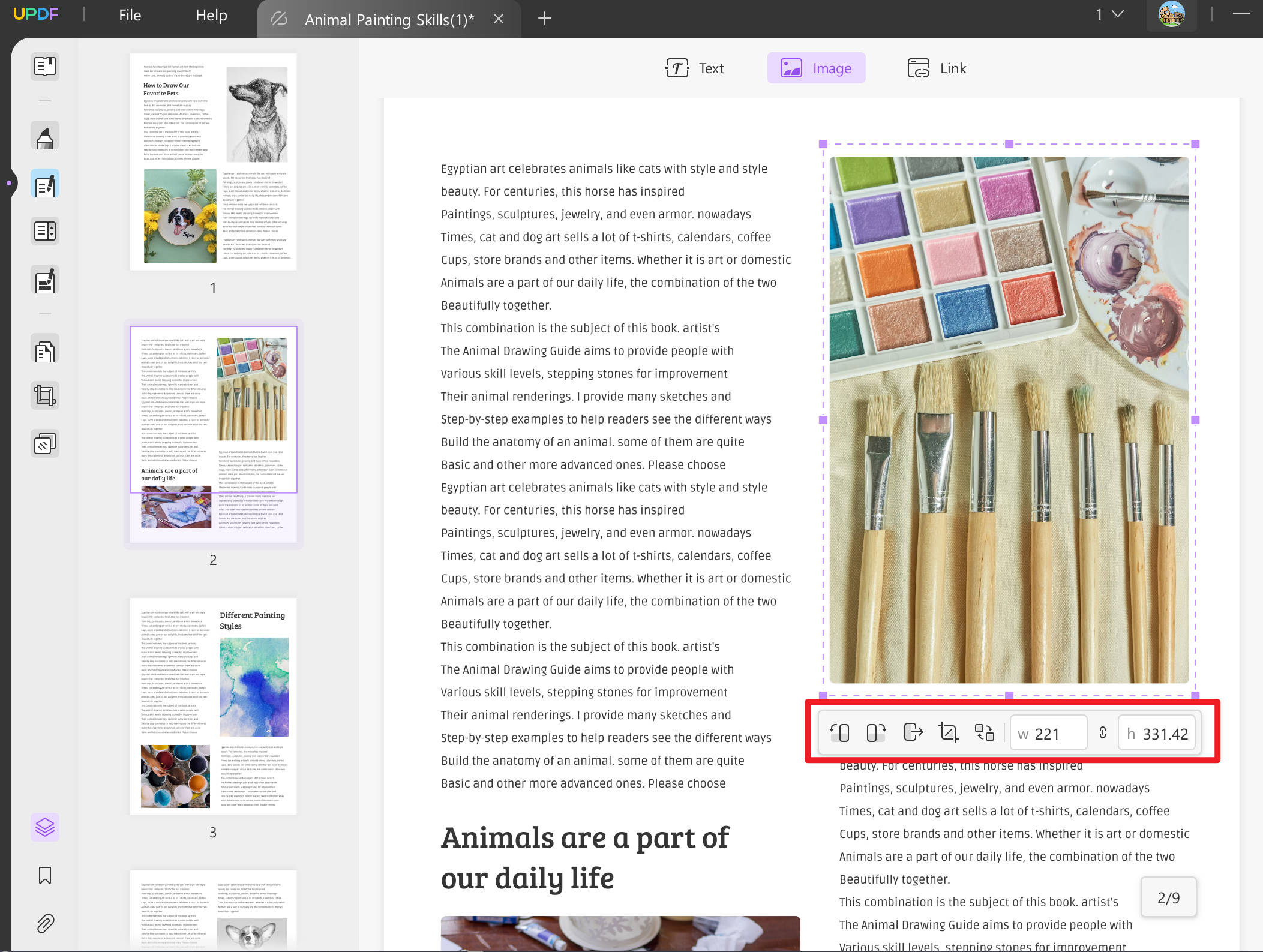Switch to the Link tab
This screenshot has width=1263, height=952.
(x=935, y=68)
